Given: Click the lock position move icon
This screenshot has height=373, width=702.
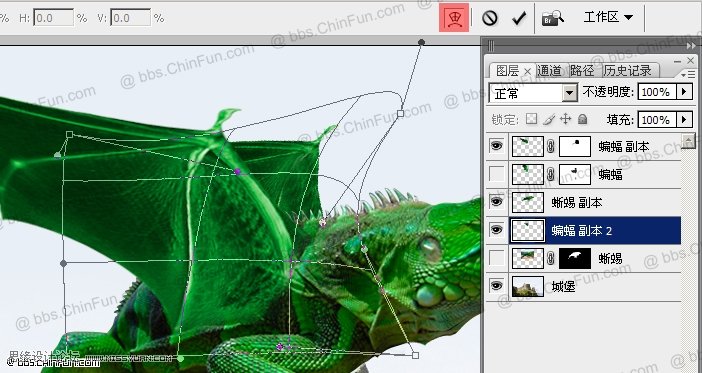Looking at the screenshot, I should click(565, 119).
